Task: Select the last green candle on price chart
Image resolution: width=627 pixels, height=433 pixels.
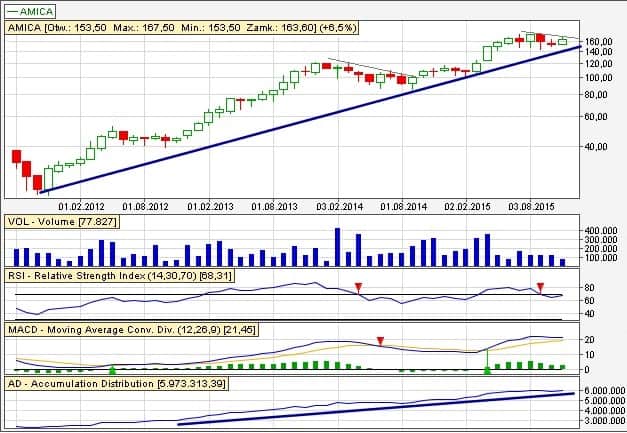Action: tap(562, 41)
